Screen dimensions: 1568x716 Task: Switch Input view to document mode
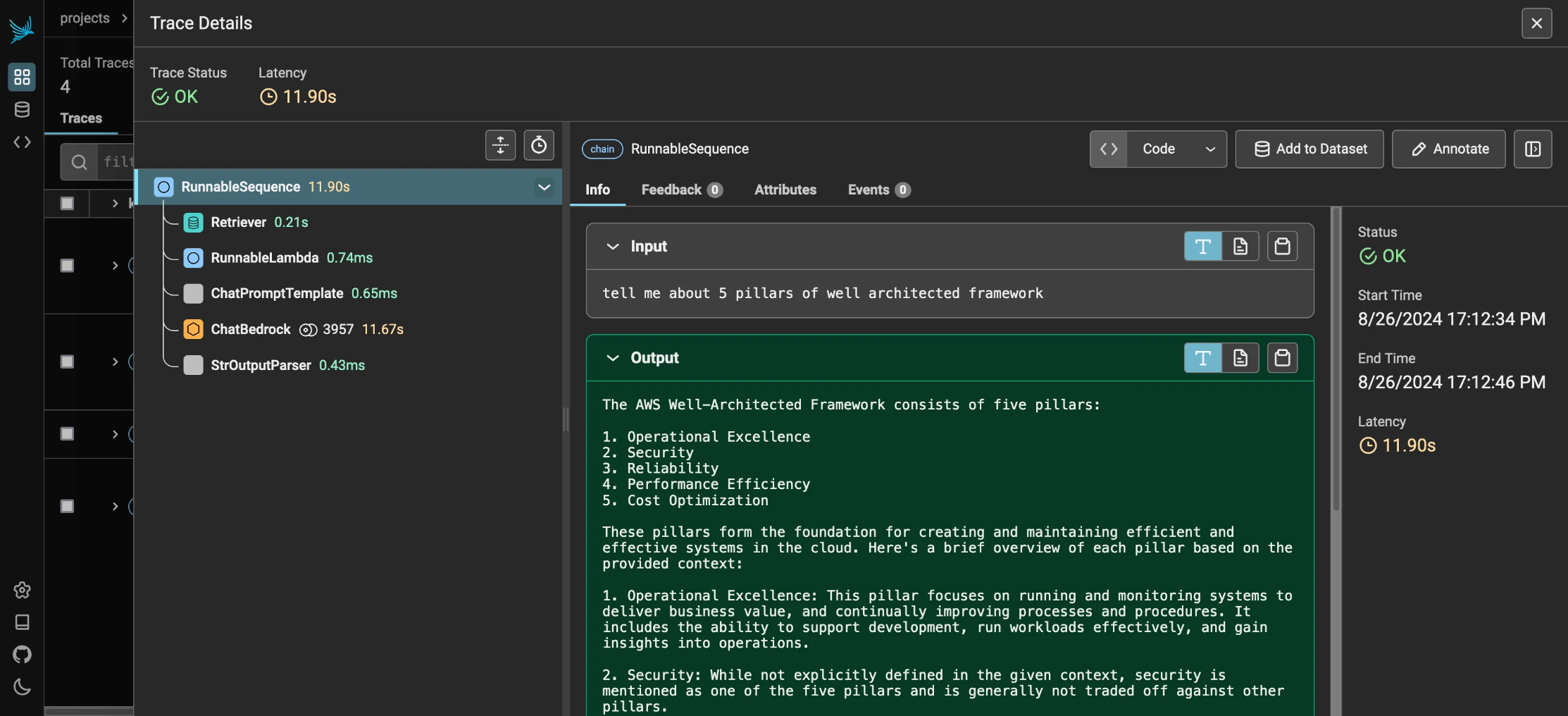tap(1240, 246)
